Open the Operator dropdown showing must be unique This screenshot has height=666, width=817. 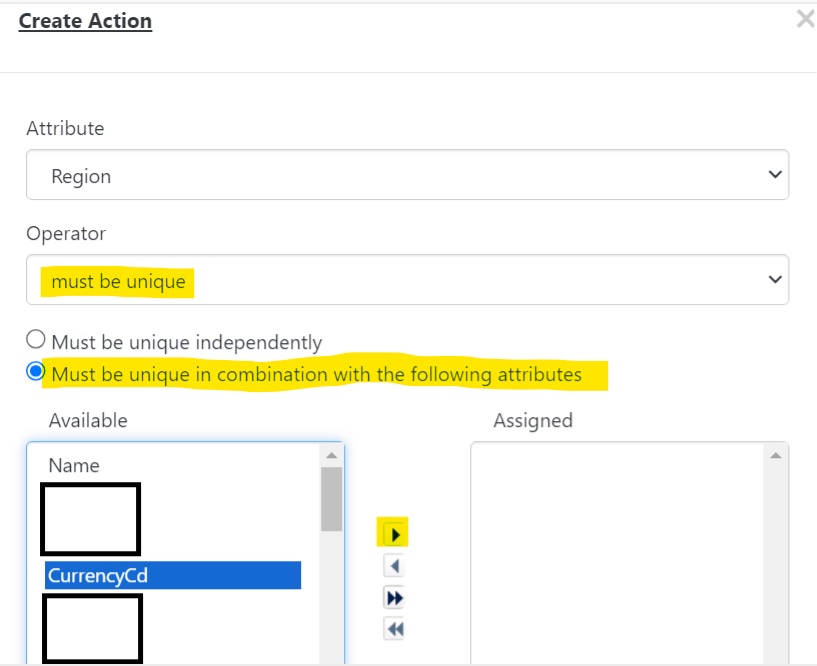400,280
